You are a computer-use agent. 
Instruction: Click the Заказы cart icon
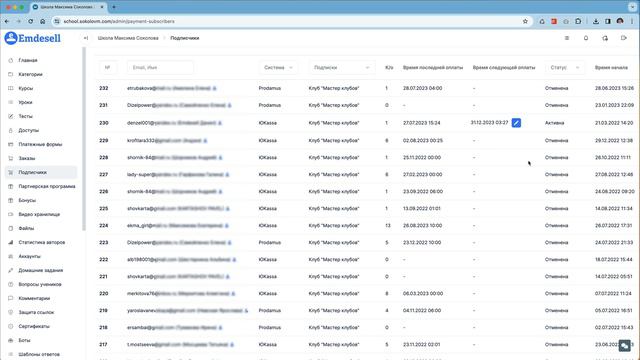[x=11, y=158]
